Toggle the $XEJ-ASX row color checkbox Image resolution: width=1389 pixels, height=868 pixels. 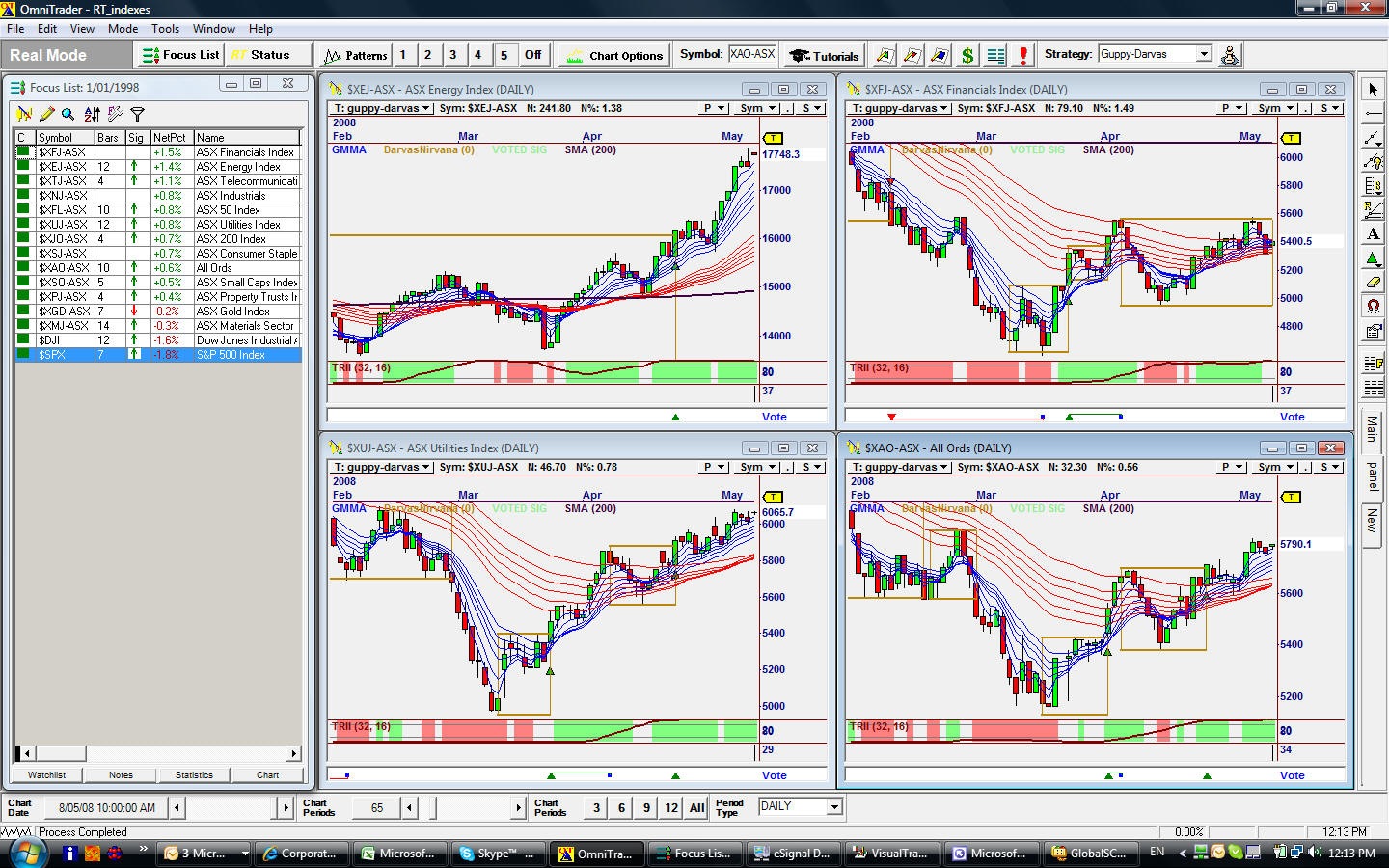tap(23, 166)
